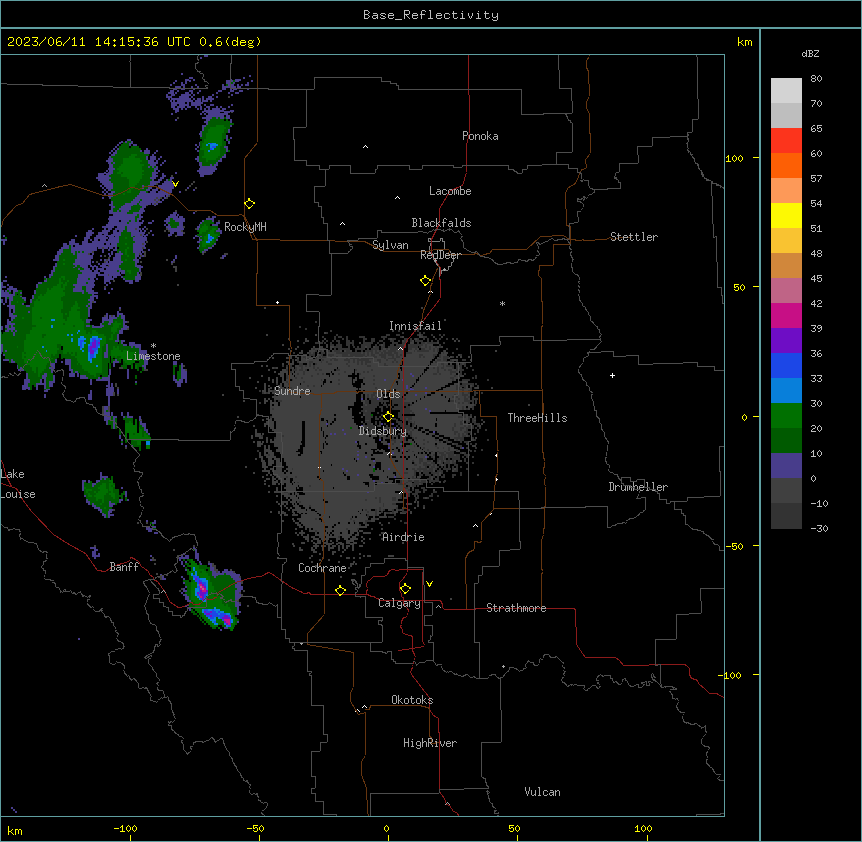The height and width of the screenshot is (842, 862).
Task: Pick the red 65-60 dBZ legend swatch
Action: 786,140
